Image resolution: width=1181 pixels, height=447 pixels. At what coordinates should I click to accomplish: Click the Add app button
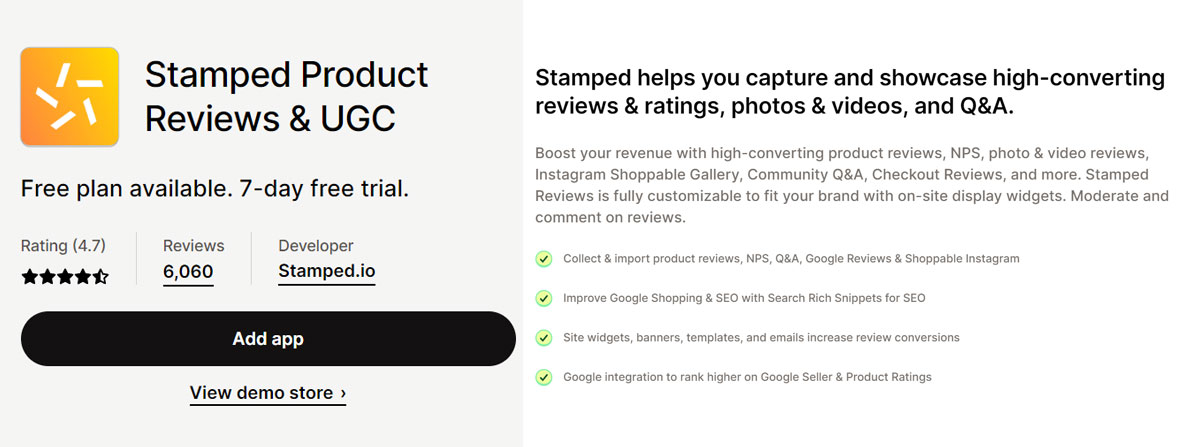268,338
